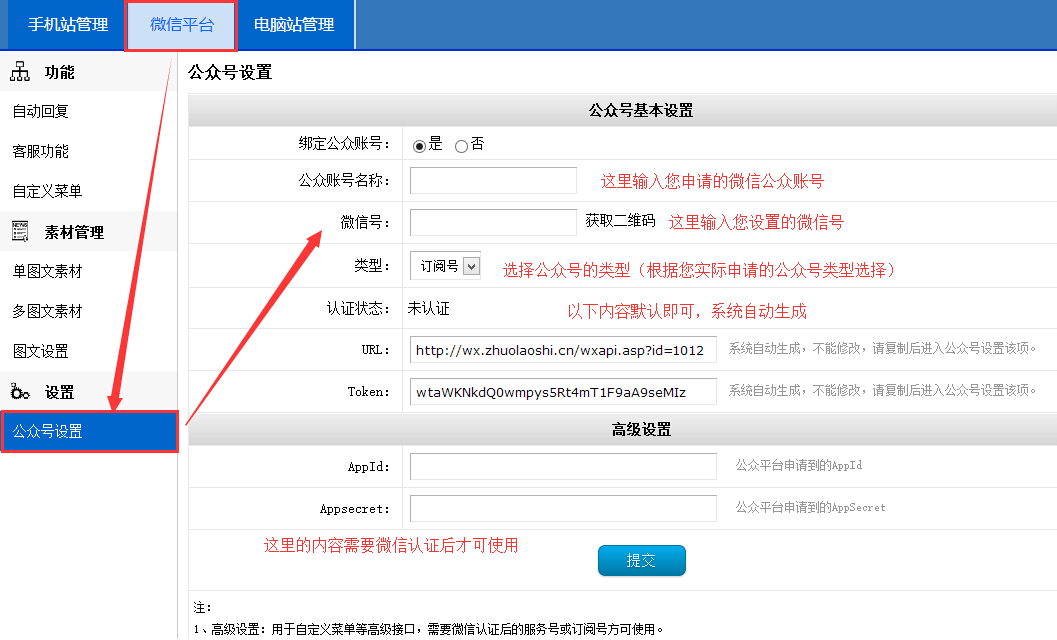1057x640 pixels.
Task: Switch to the 手机站管理 tab
Action: click(x=68, y=25)
